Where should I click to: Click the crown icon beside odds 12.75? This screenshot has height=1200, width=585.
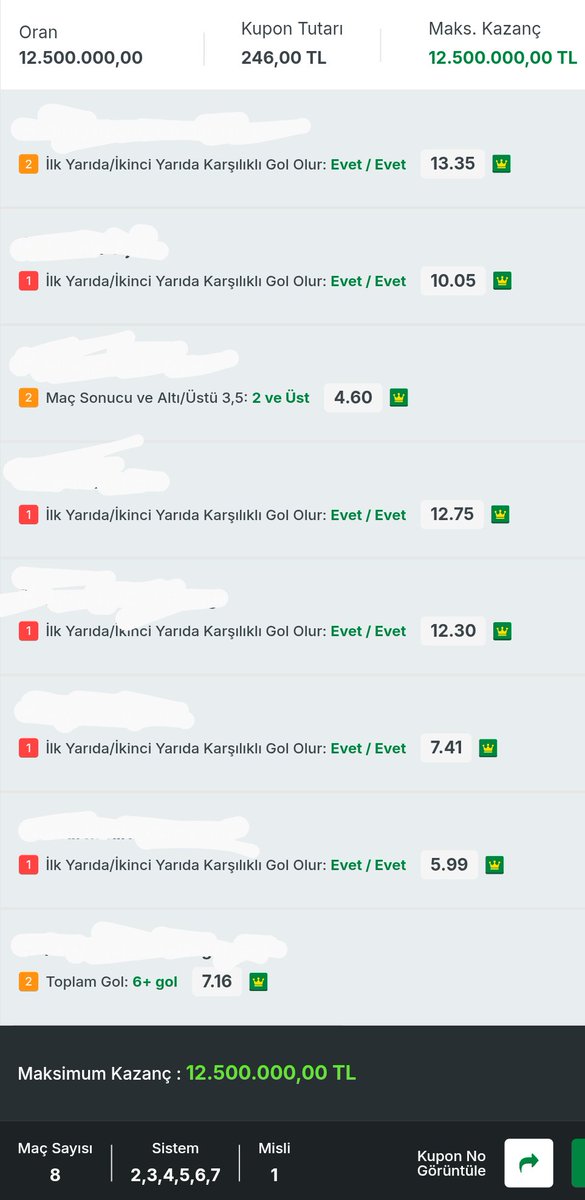tap(502, 515)
